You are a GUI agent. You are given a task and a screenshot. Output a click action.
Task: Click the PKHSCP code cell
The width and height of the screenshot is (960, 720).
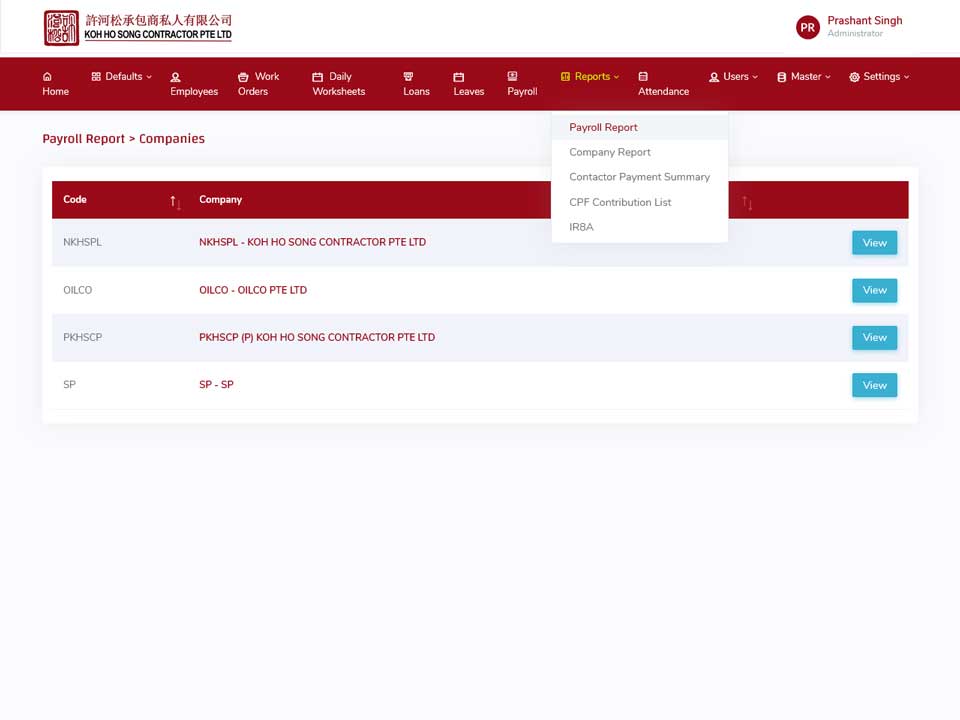point(82,337)
